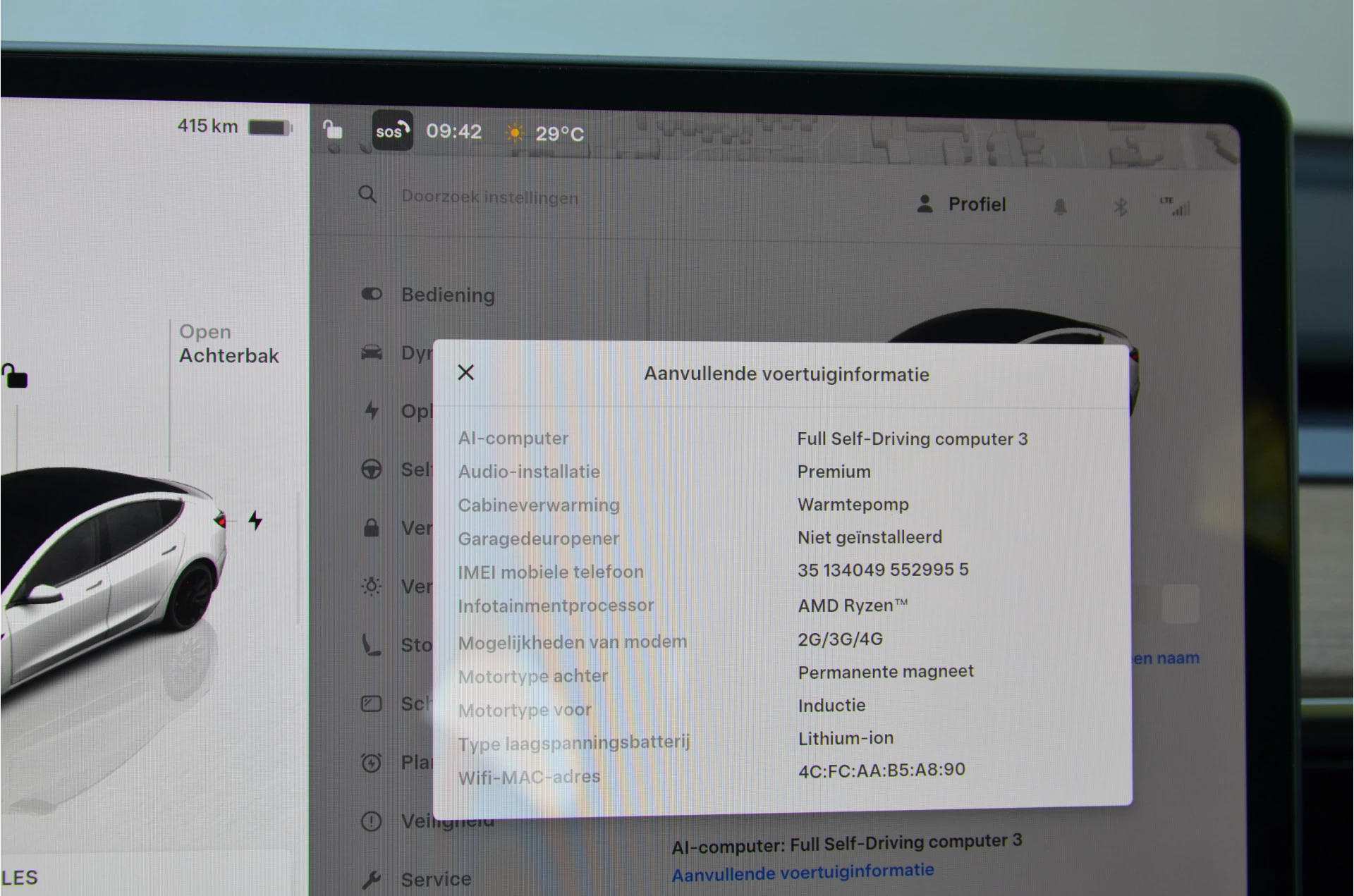The width and height of the screenshot is (1354, 896).
Task: Tap the SOS emergency call icon
Action: (392, 130)
